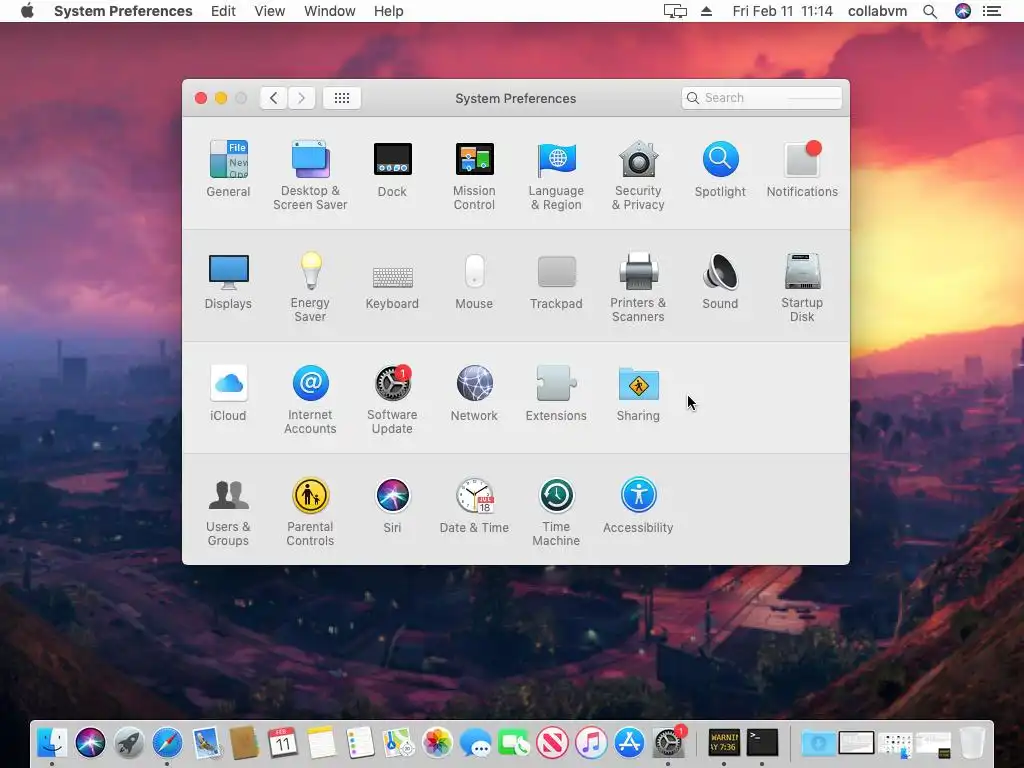Open Language & Region preferences
The height and width of the screenshot is (768, 1024).
pyautogui.click(x=556, y=175)
